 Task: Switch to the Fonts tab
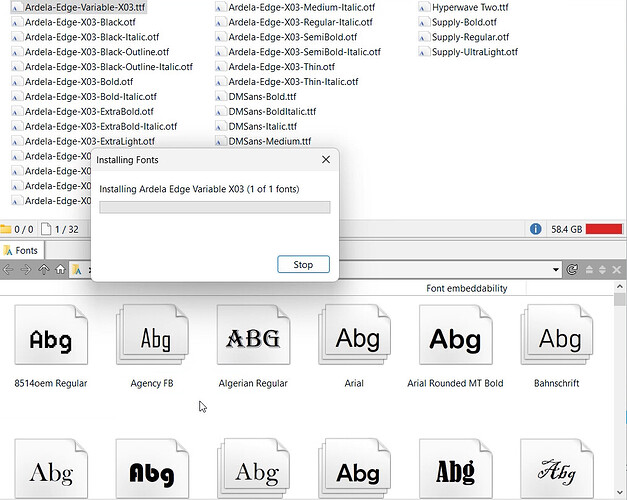point(22,250)
